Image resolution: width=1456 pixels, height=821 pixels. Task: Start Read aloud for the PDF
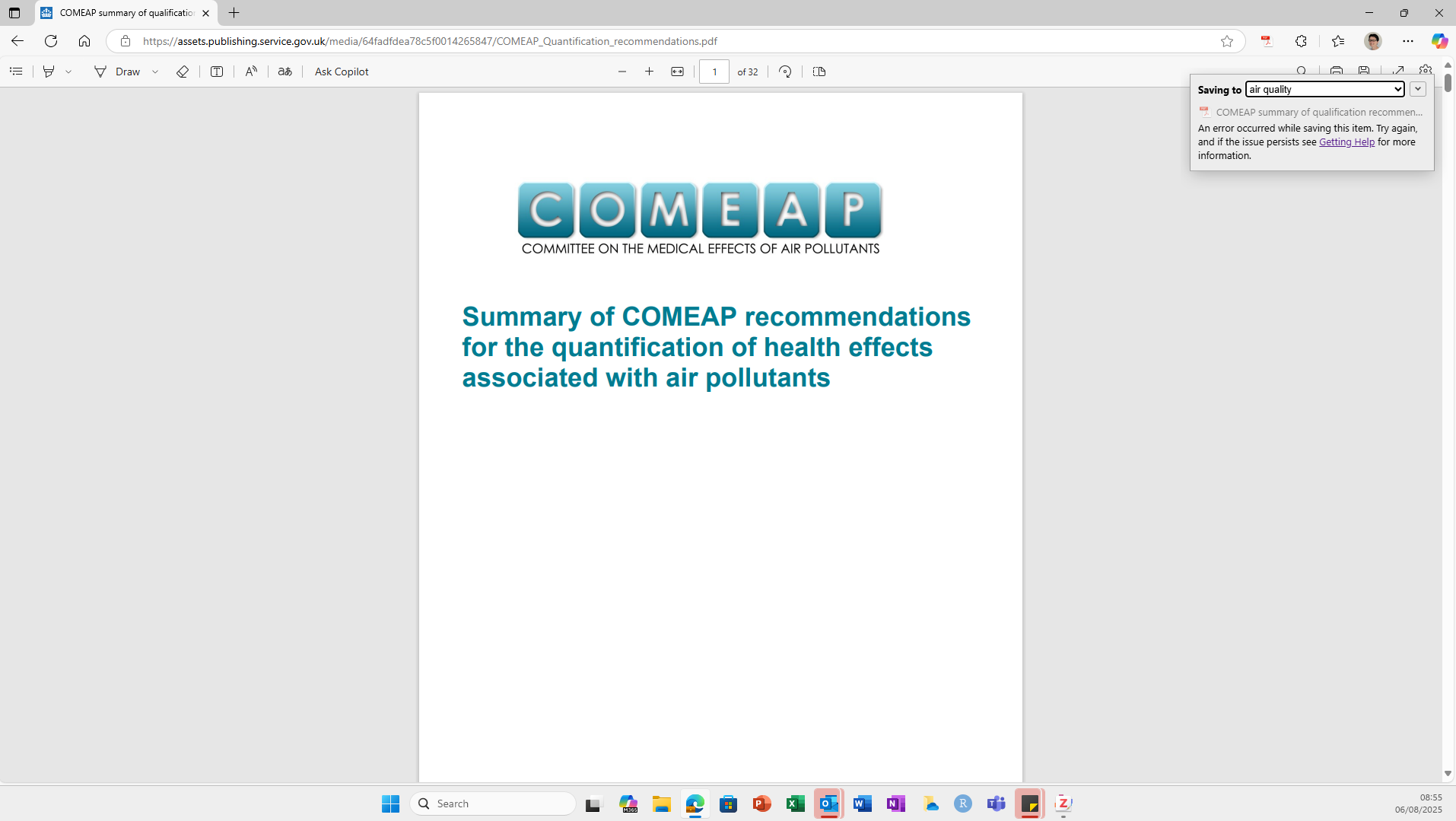(x=251, y=72)
